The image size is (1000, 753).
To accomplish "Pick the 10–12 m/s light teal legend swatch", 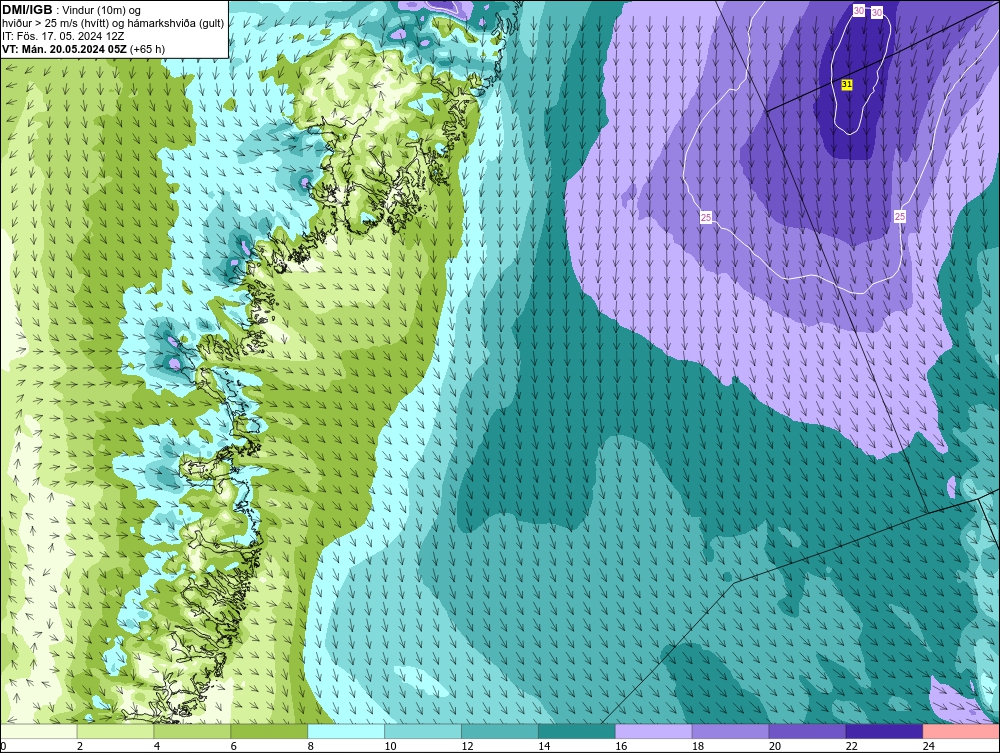I will (423, 731).
